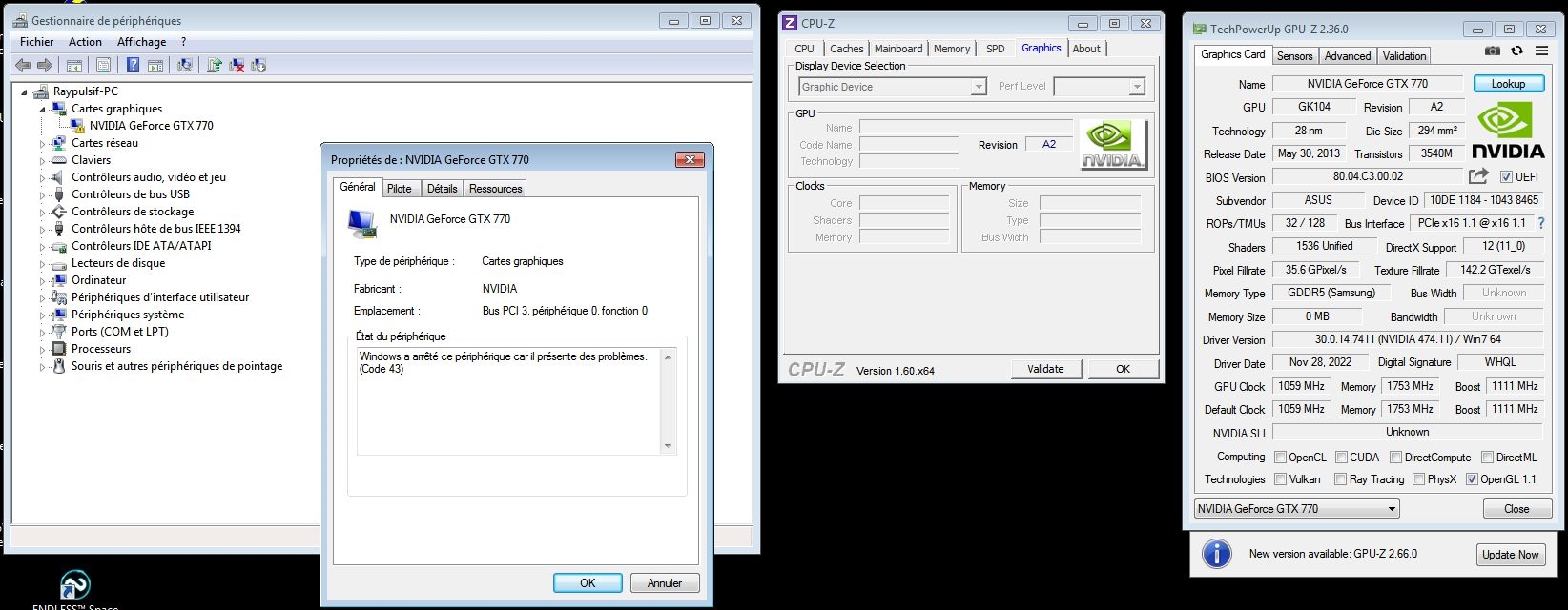Viewport: 1568px width, 610px height.
Task: Take a screenshot with GPU-Z camera icon
Action: click(x=1493, y=51)
